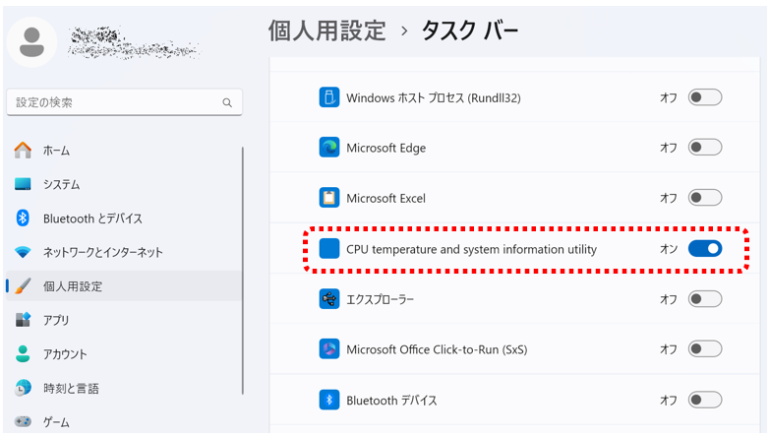
Task: Open the ゲーム settings category
Action: coord(124,422)
